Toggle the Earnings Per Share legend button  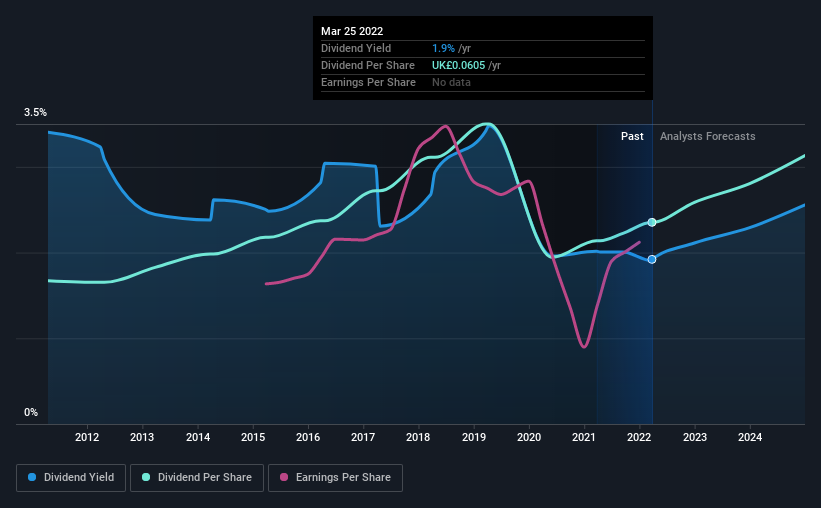point(335,478)
